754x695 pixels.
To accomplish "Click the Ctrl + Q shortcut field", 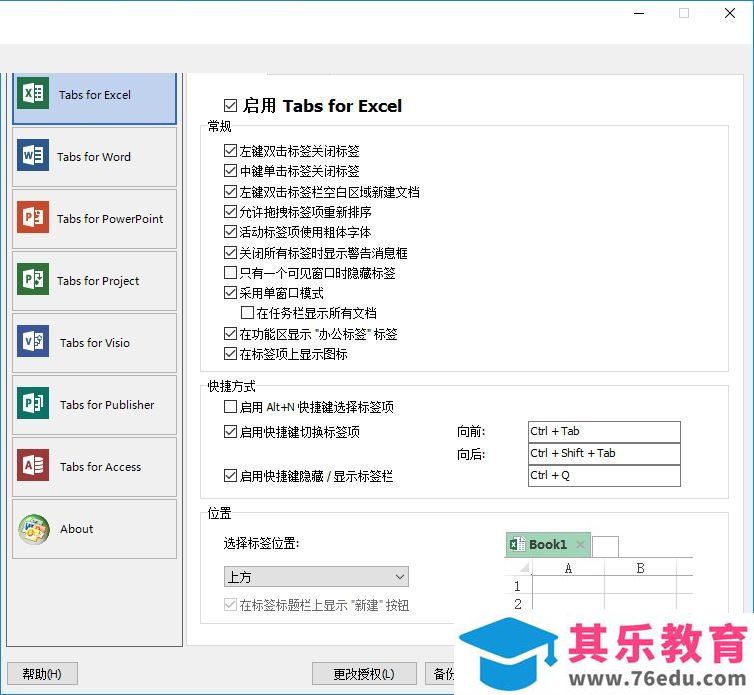I will click(604, 476).
